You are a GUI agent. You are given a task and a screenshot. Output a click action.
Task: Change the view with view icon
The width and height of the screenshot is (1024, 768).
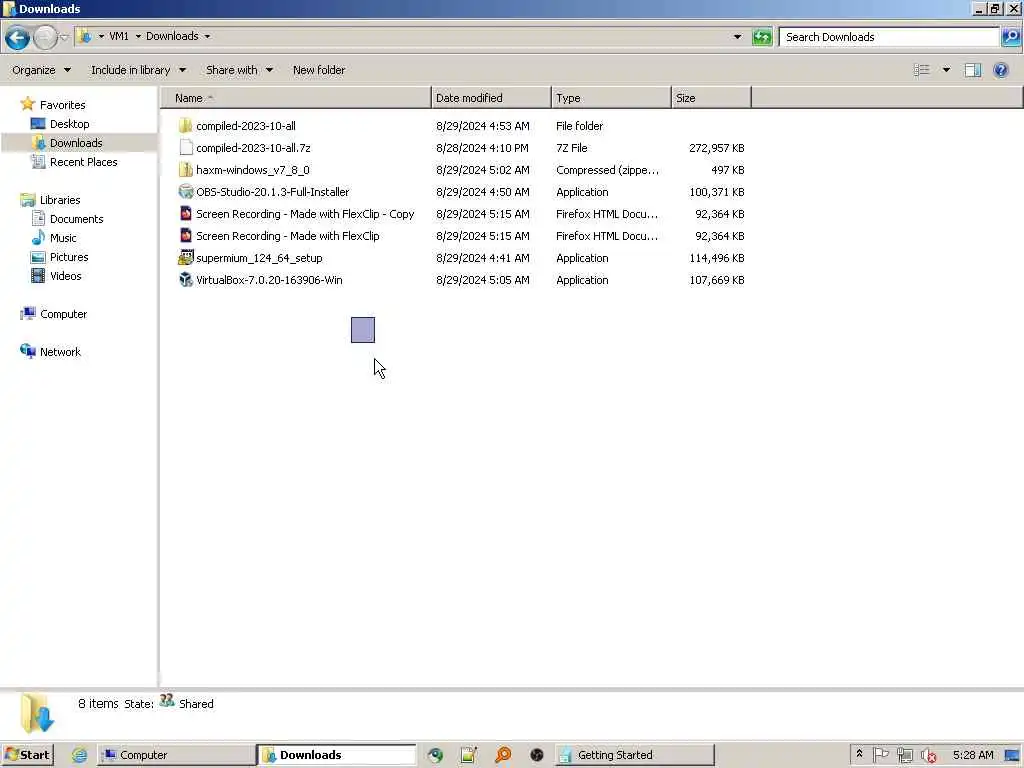(x=921, y=70)
